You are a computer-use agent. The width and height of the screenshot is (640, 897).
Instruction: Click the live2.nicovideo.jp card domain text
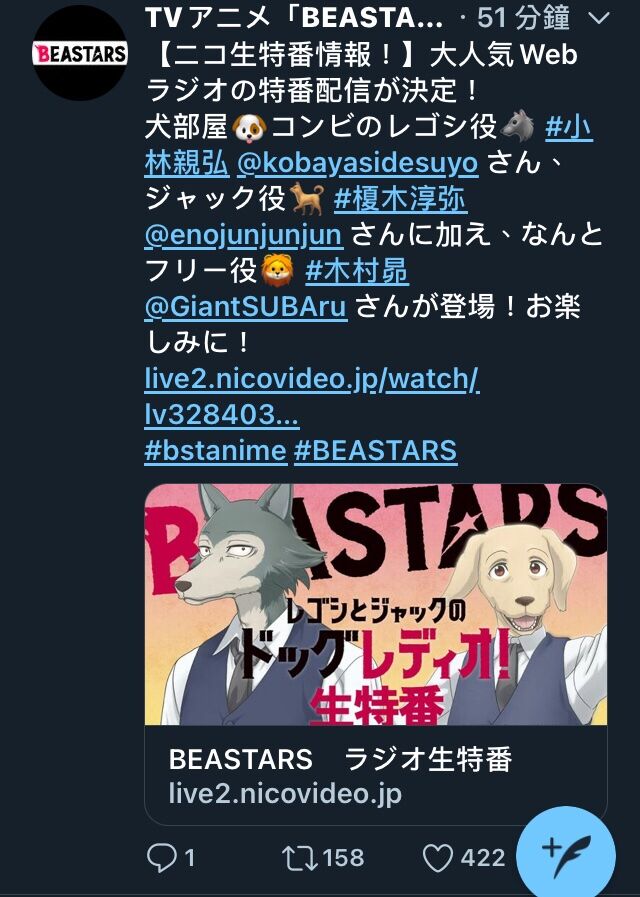point(285,794)
